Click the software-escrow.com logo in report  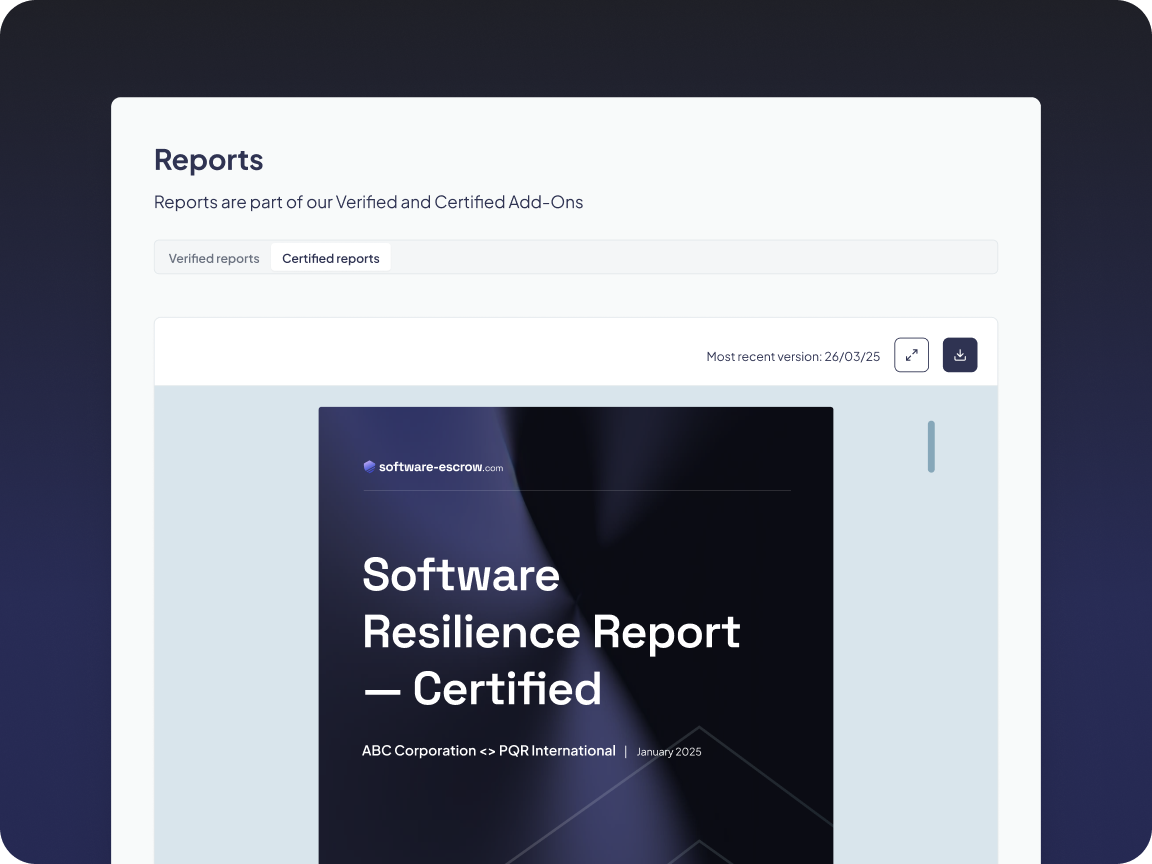[x=433, y=467]
